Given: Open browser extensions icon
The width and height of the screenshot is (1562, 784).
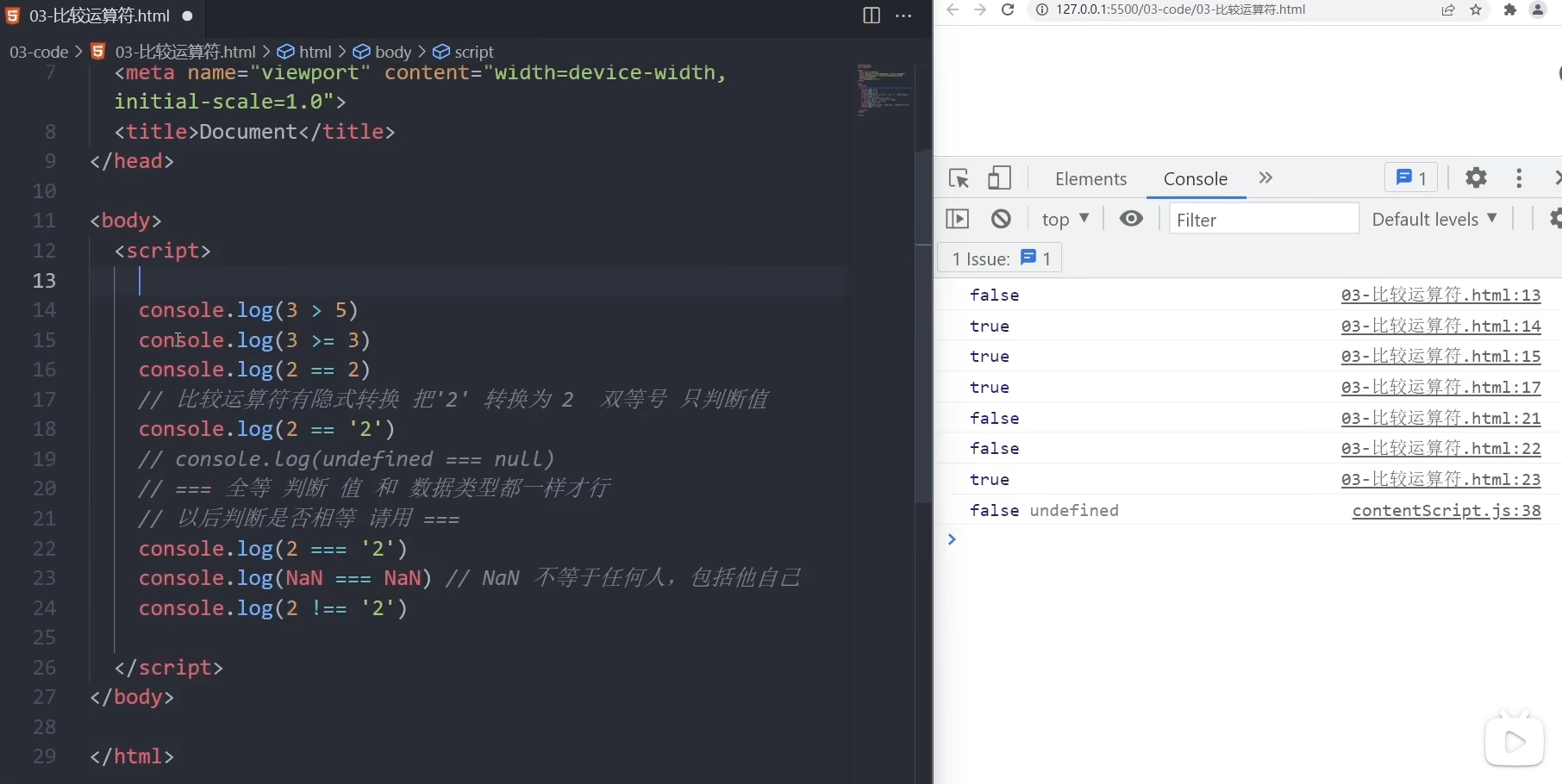Looking at the screenshot, I should [x=1509, y=10].
